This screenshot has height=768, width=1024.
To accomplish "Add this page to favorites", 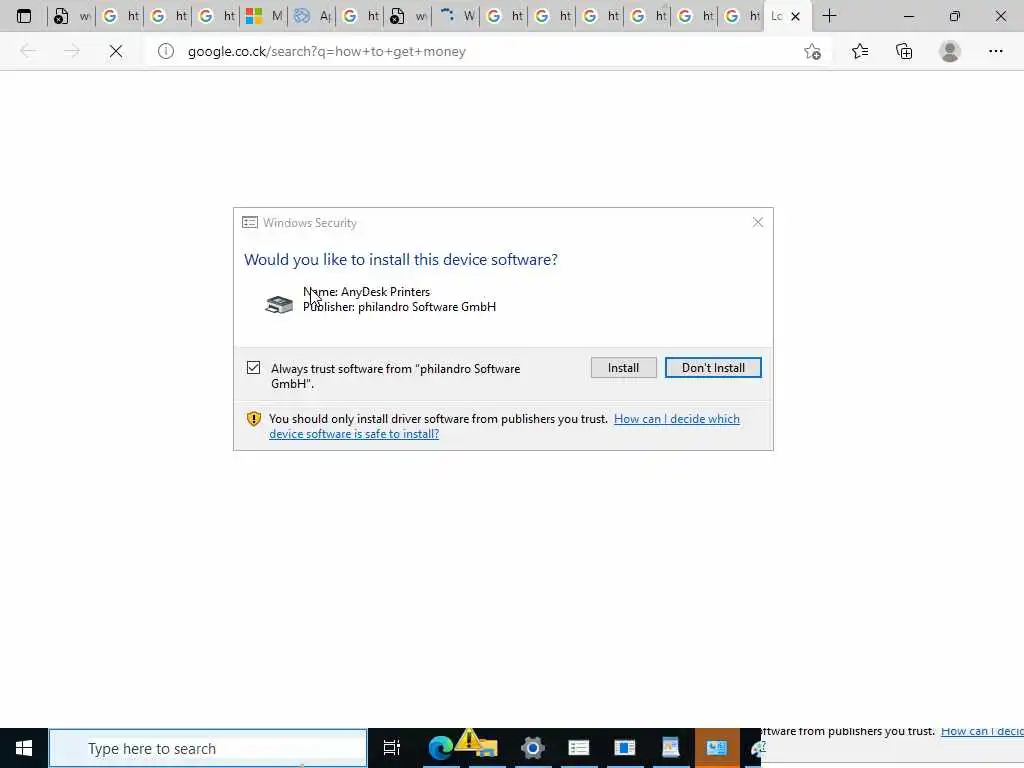I will (812, 51).
